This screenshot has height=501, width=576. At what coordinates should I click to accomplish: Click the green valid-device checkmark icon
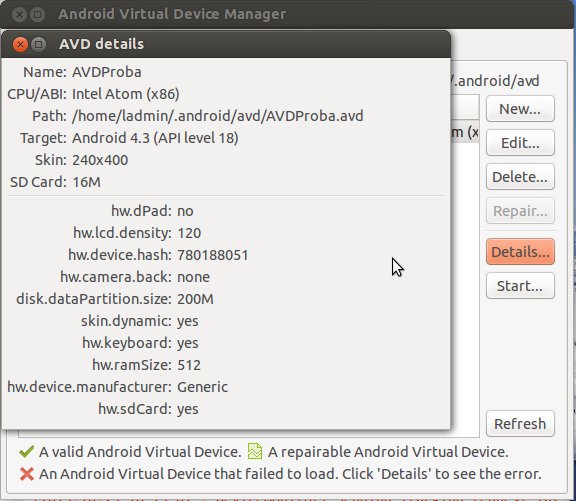click(x=26, y=451)
